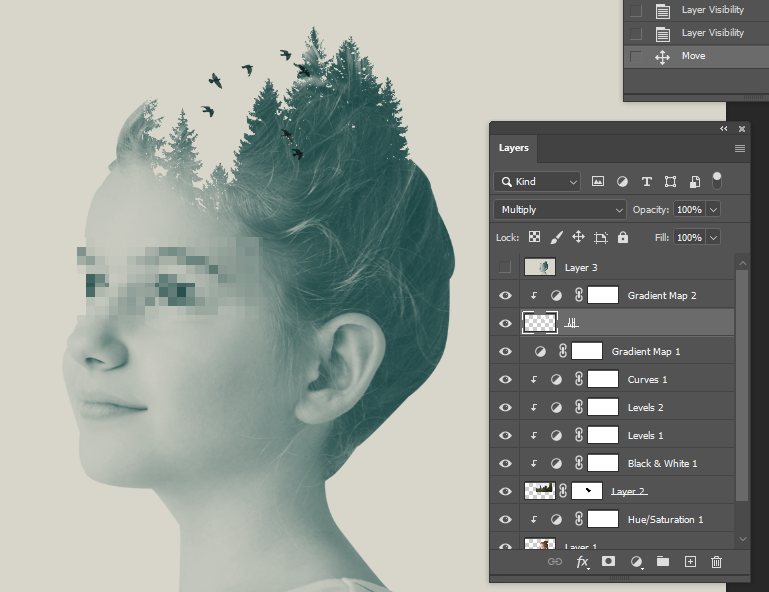Click the Move icon in History panel
The width and height of the screenshot is (769, 592).
(x=662, y=57)
